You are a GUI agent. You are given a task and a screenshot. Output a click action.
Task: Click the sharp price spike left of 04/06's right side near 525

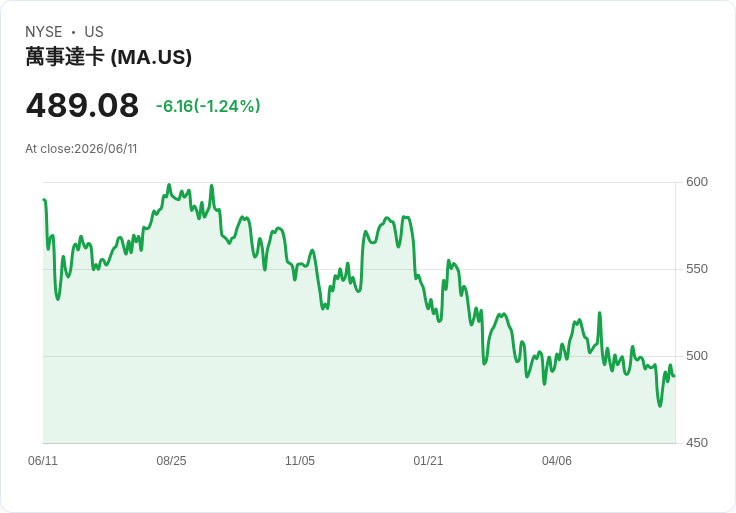click(x=599, y=313)
